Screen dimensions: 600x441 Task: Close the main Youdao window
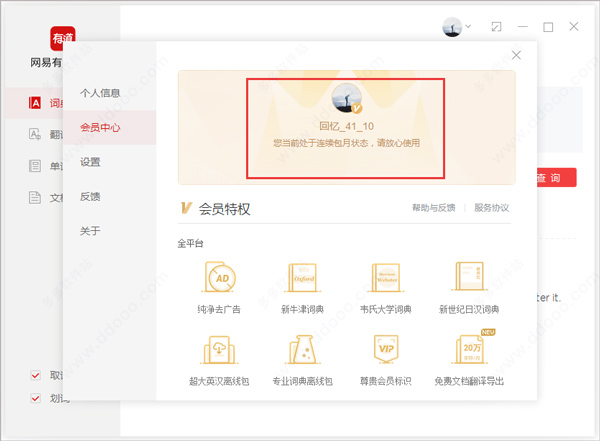pos(574,26)
